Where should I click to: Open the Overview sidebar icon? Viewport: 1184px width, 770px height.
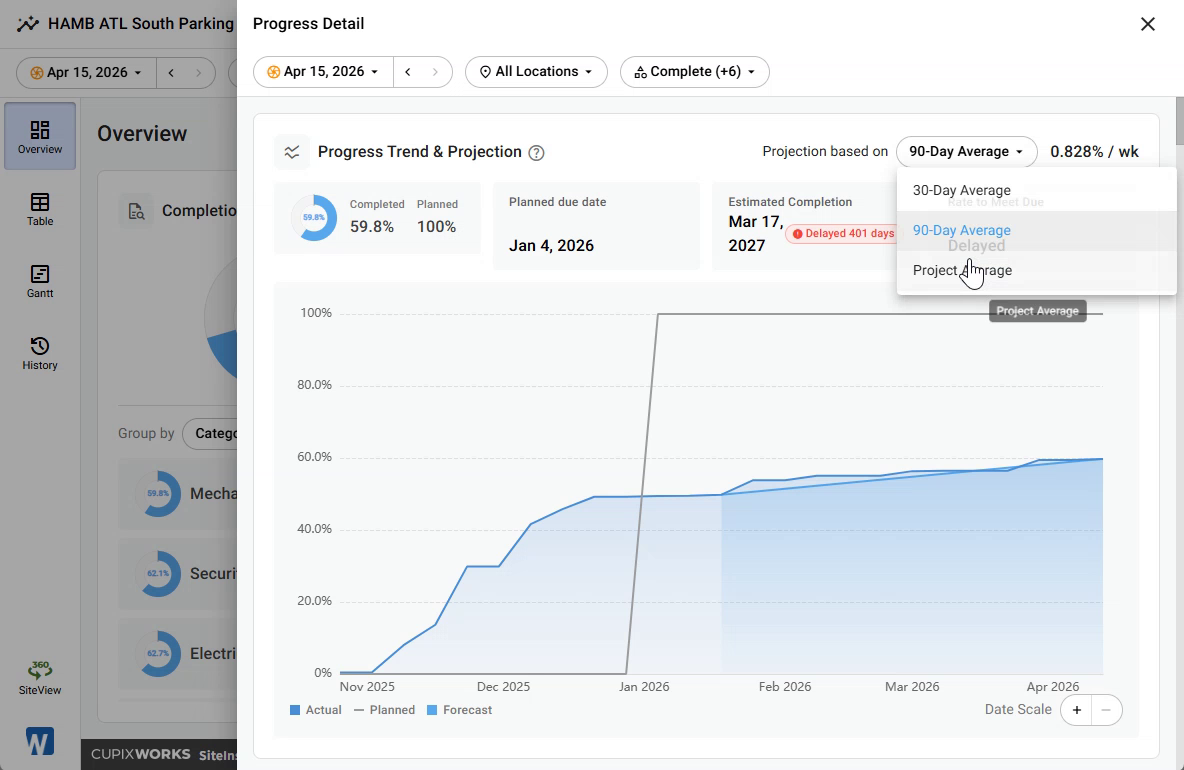(40, 136)
